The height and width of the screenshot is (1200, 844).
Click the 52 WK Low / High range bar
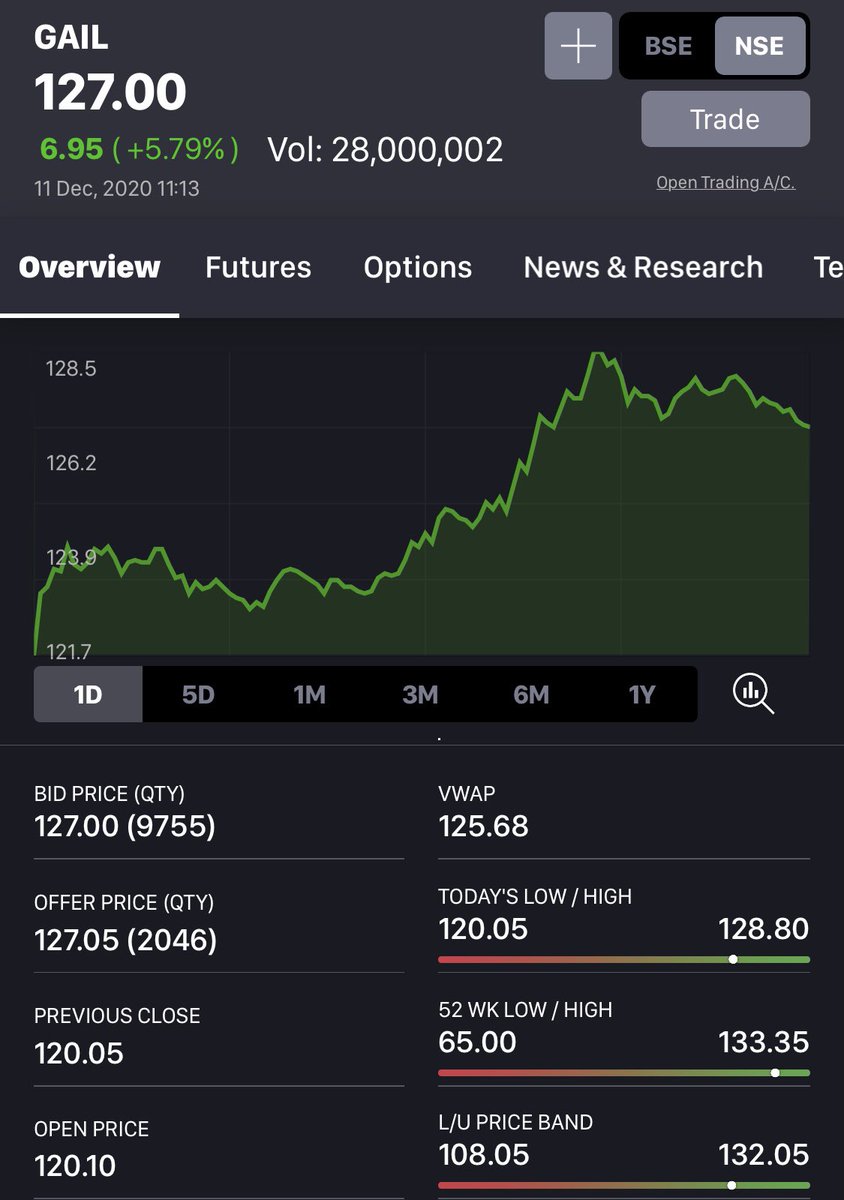[x=624, y=1072]
